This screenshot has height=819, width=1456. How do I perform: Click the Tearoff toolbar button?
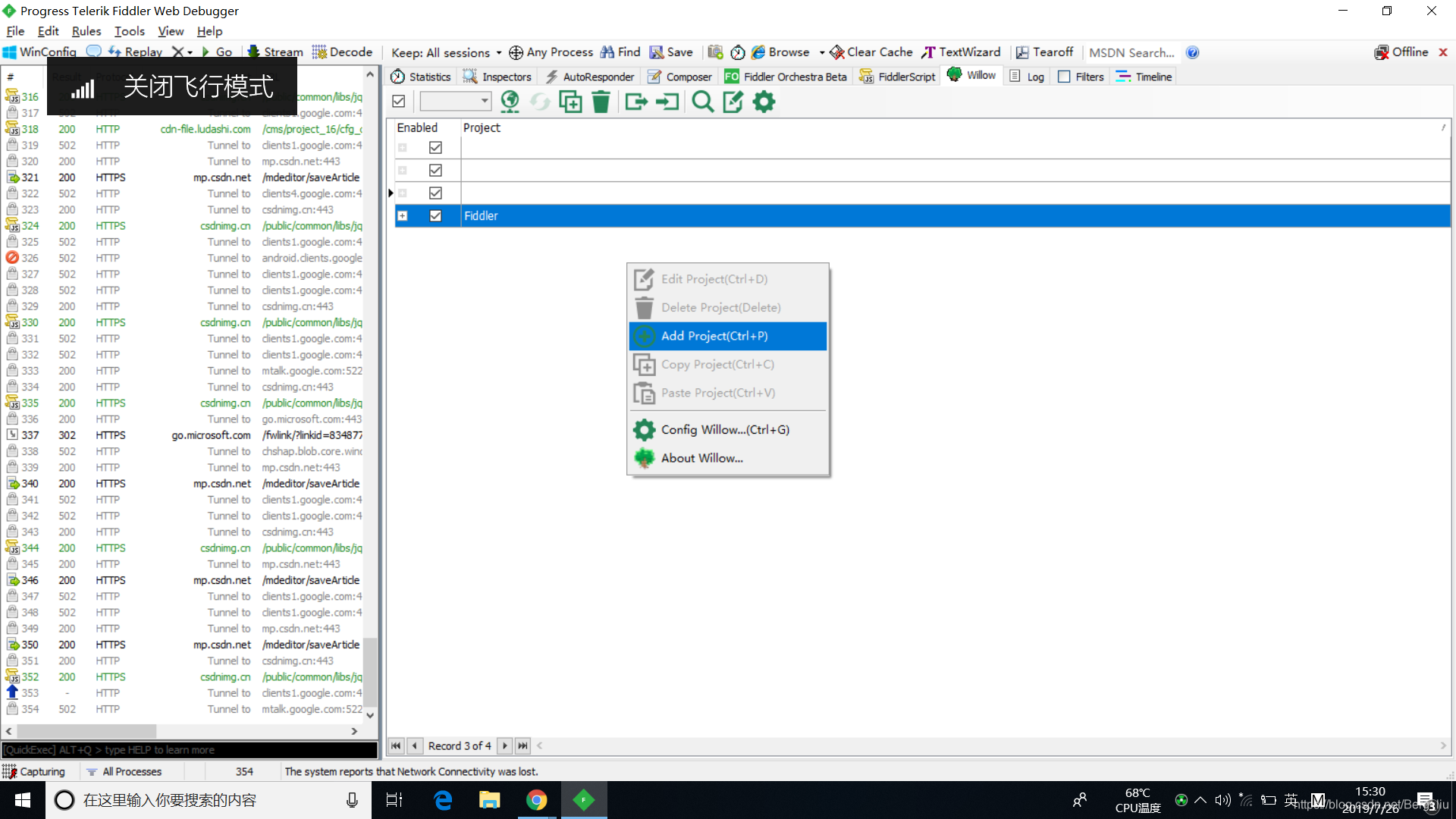pyautogui.click(x=1044, y=52)
